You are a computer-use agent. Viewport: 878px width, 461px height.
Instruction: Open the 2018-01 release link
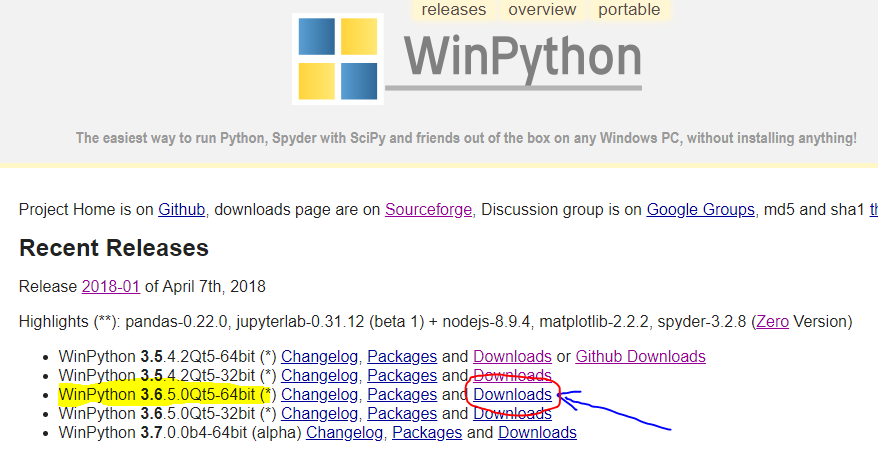pos(111,287)
